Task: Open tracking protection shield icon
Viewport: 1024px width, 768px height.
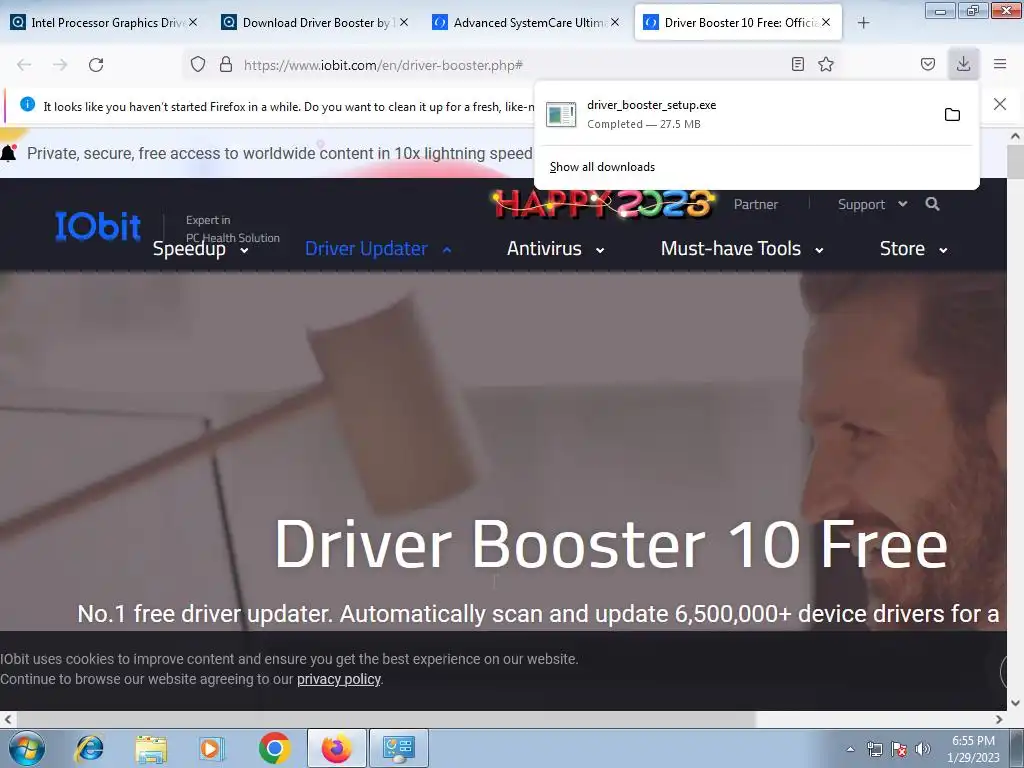Action: click(x=198, y=64)
